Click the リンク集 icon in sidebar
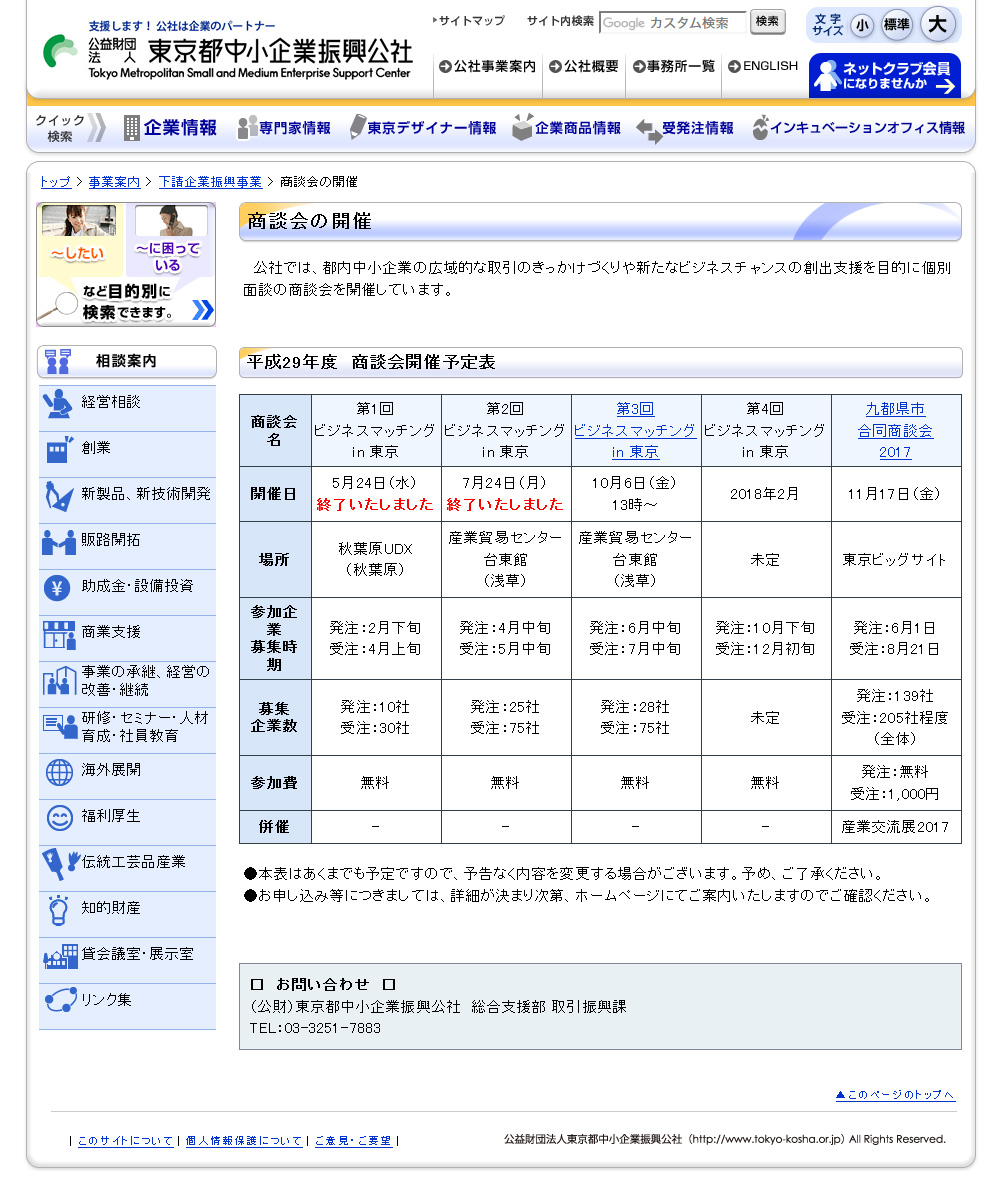Viewport: 1000px width, 1185px height. (59, 1000)
